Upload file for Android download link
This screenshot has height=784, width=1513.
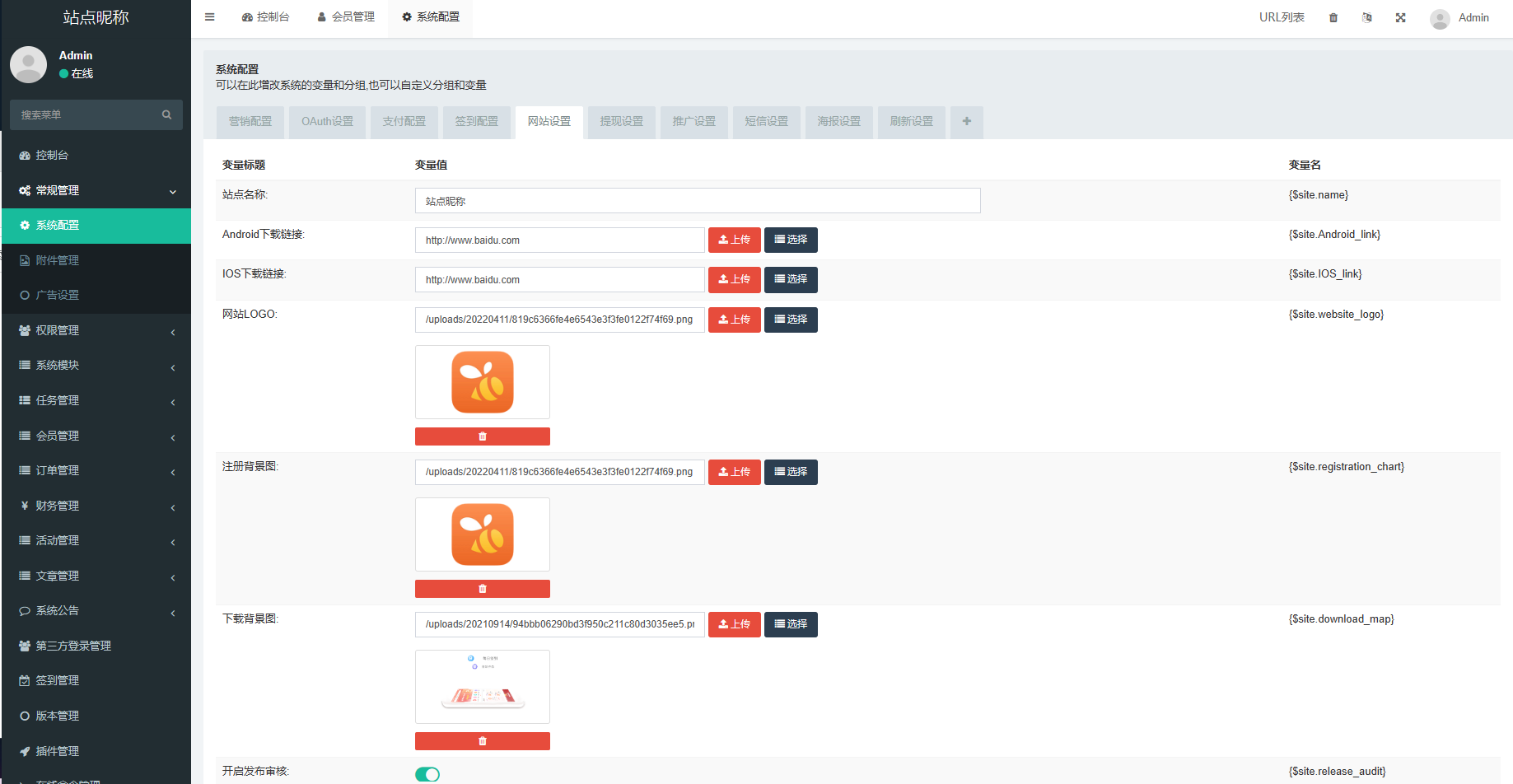point(734,240)
